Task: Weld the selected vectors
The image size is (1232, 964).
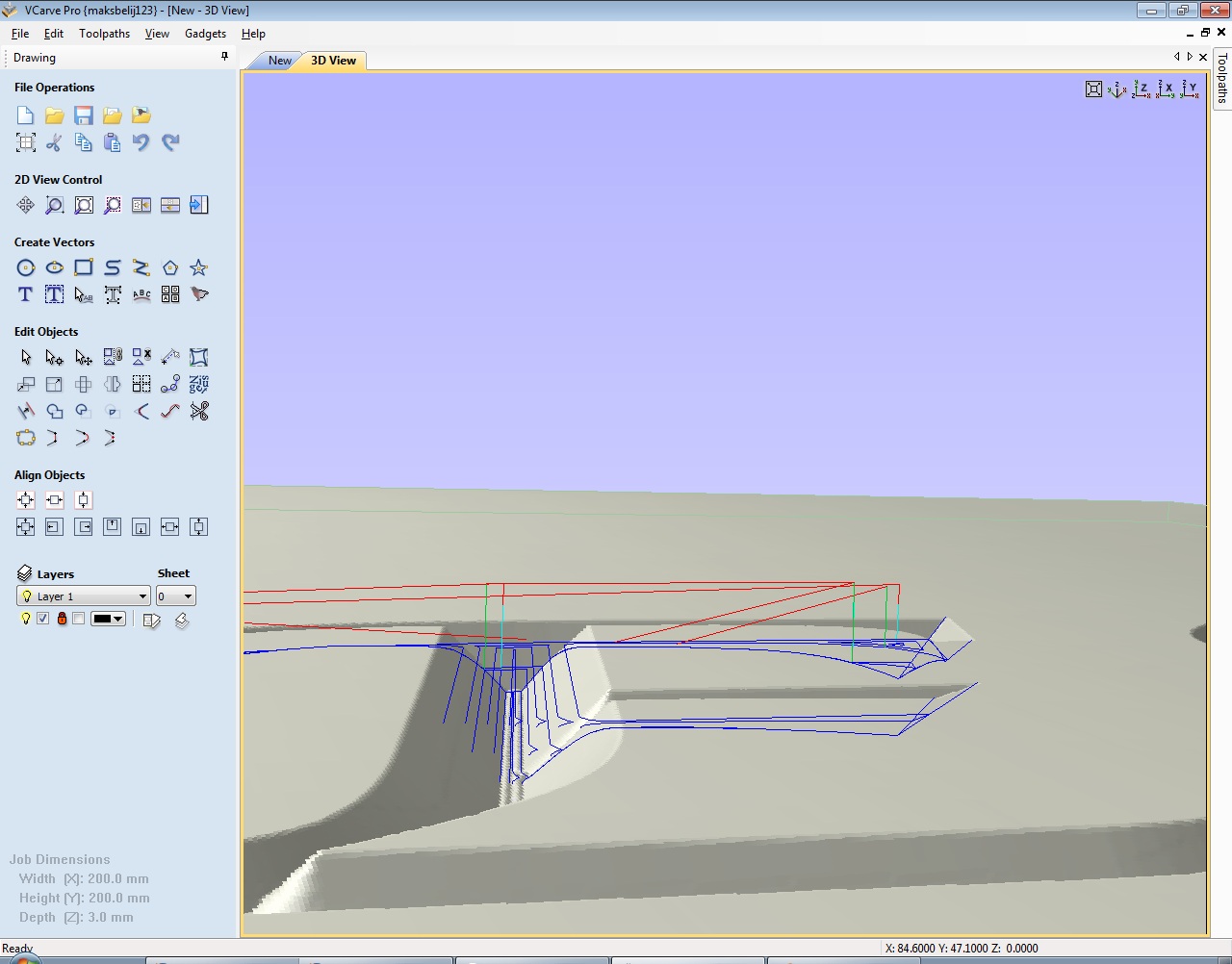Action: click(x=55, y=411)
